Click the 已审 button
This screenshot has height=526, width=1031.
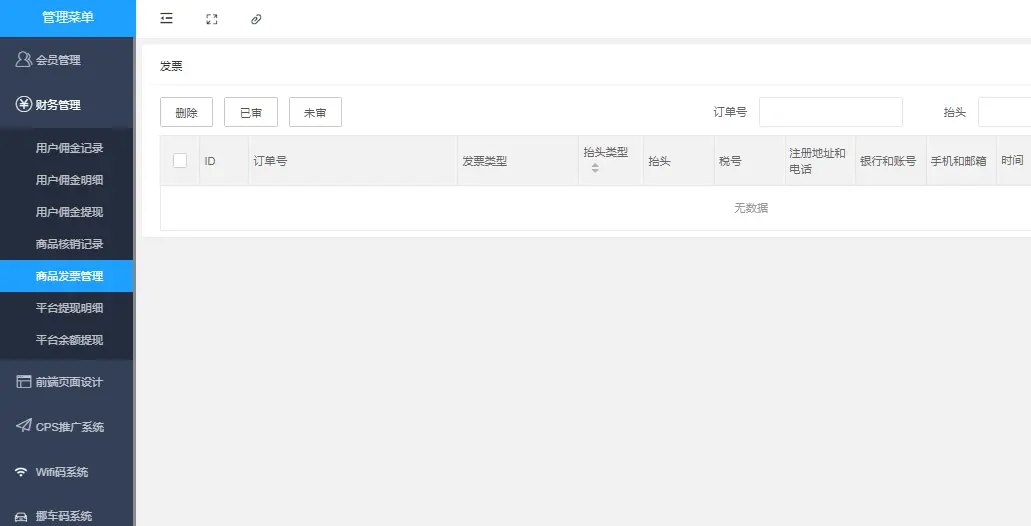(x=251, y=112)
